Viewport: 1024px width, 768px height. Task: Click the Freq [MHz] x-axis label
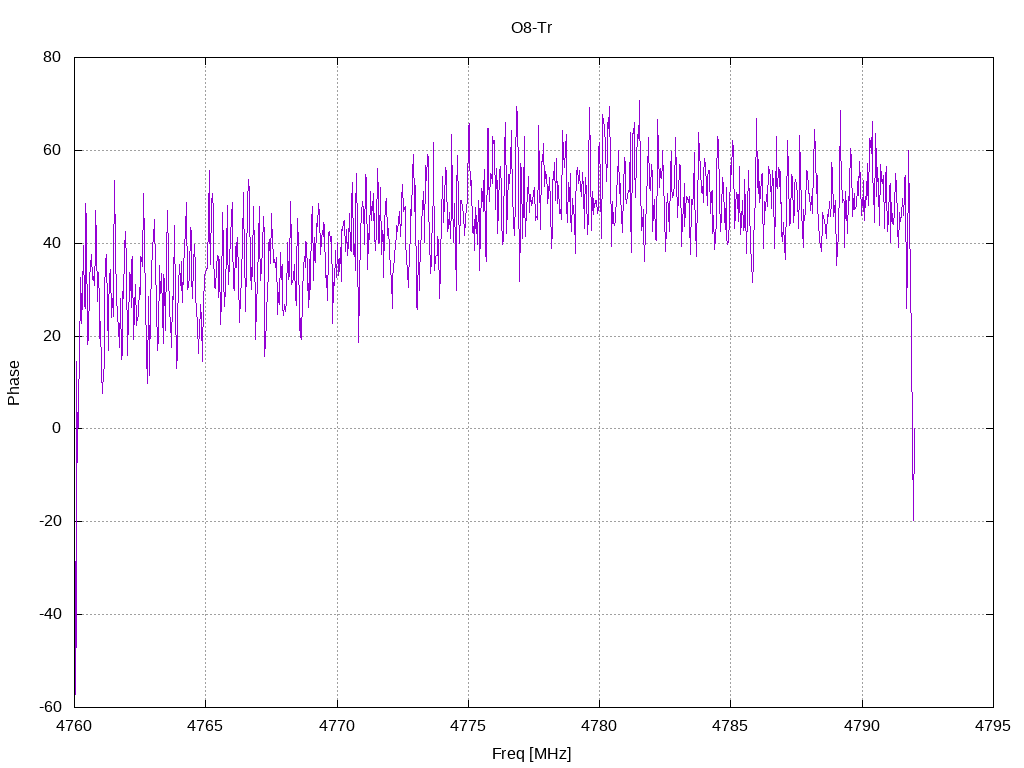point(532,754)
